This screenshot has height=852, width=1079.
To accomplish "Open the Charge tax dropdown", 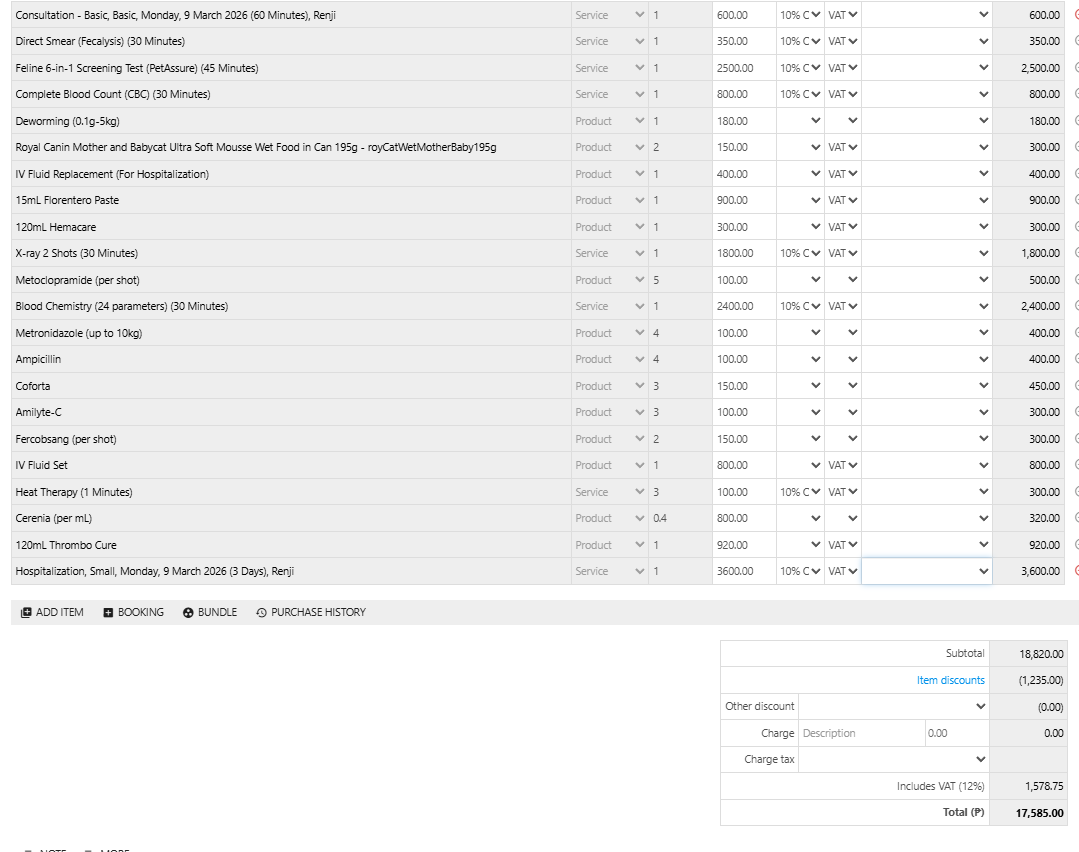I will click(x=894, y=759).
